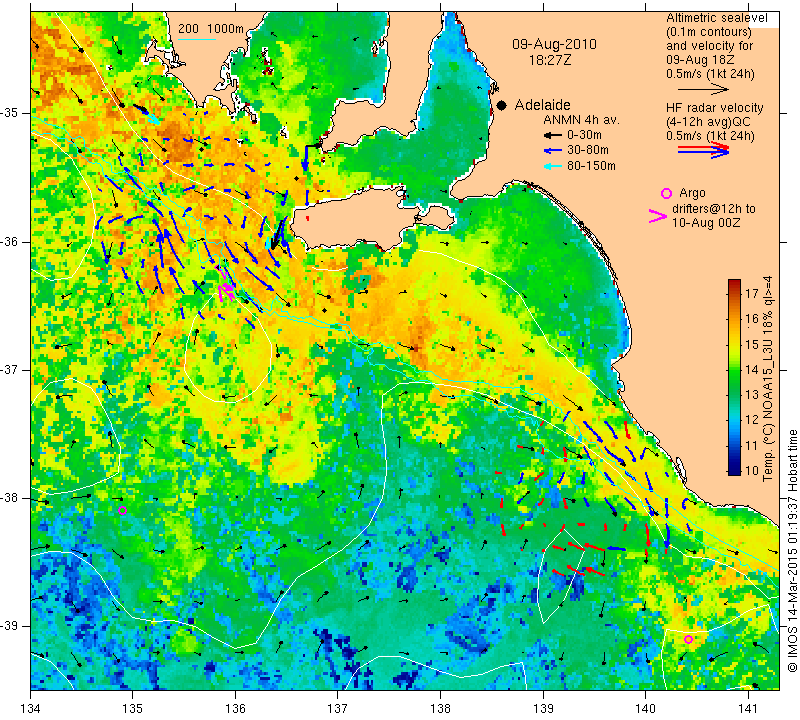
Task: Click the 'Adelaide' label
Action: [542, 105]
